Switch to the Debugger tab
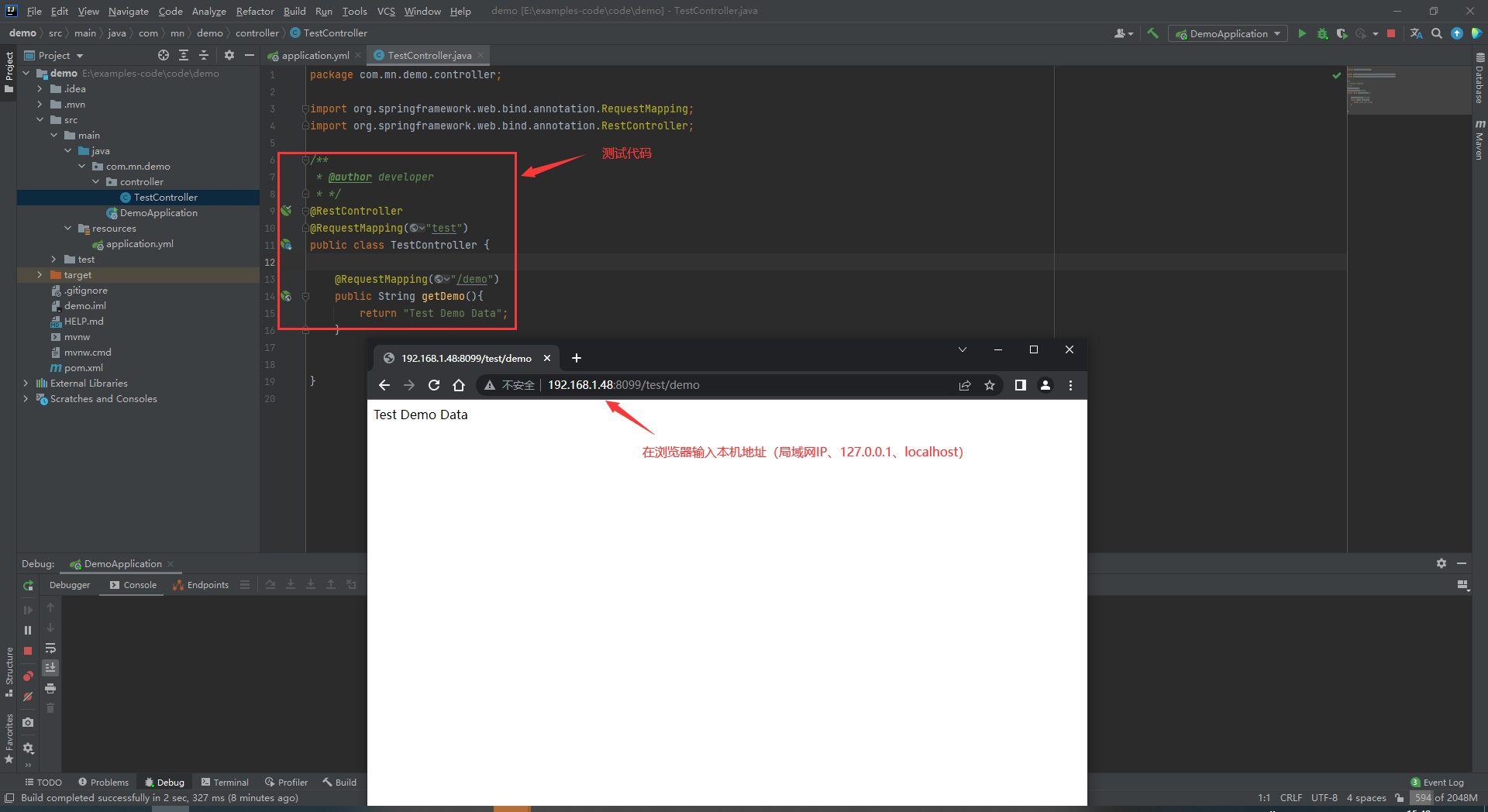The width and height of the screenshot is (1488, 812). click(x=70, y=585)
